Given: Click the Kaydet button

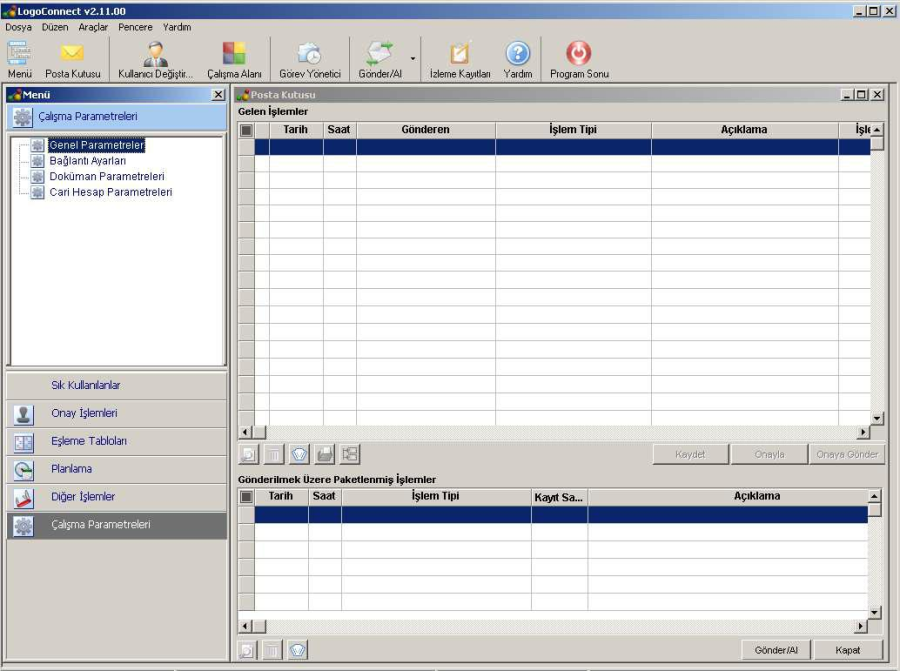Looking at the screenshot, I should tap(690, 455).
